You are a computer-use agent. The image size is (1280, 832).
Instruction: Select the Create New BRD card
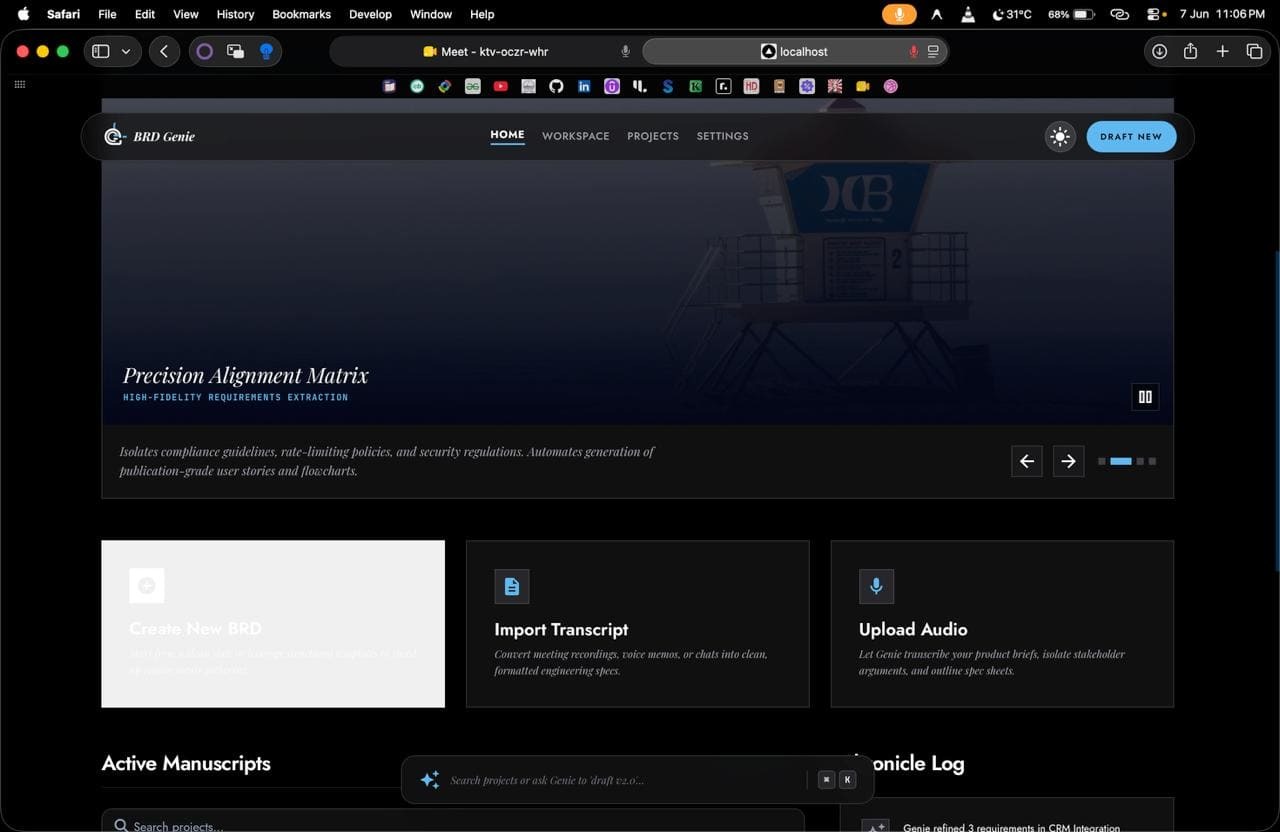click(273, 624)
